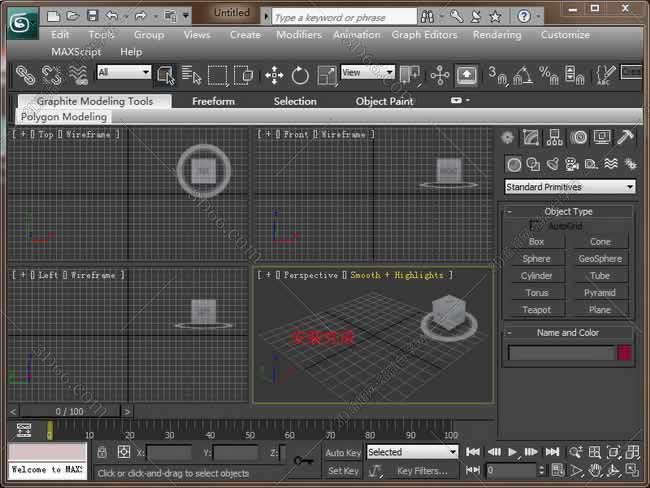Viewport: 650px width, 488px height.
Task: Select the Bind to Space Warp tool
Action: pyautogui.click(x=78, y=75)
